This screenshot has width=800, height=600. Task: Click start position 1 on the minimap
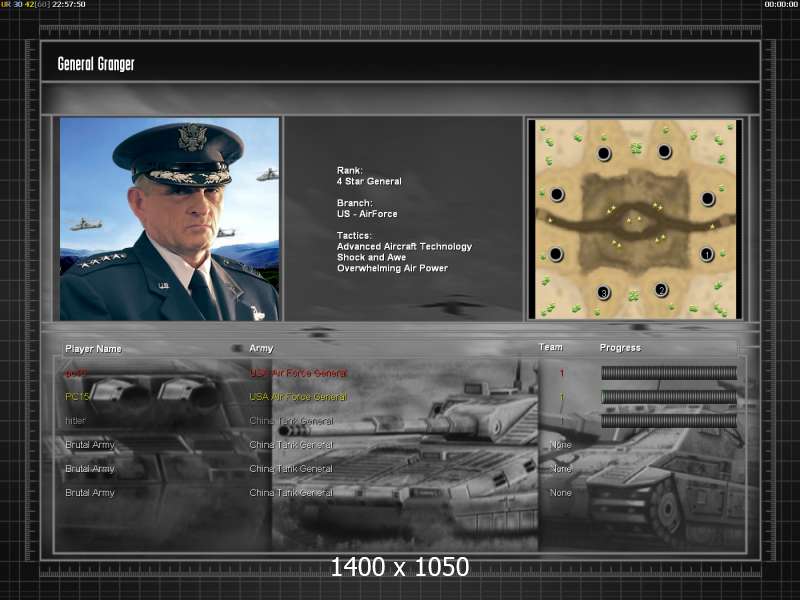(706, 255)
